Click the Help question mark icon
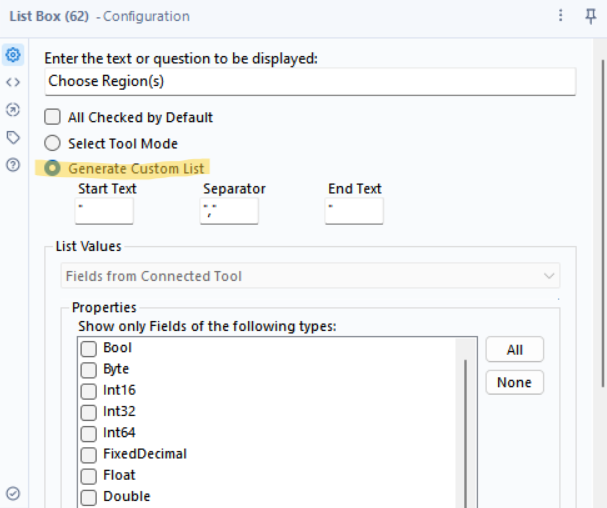This screenshot has width=607, height=508. (x=13, y=165)
